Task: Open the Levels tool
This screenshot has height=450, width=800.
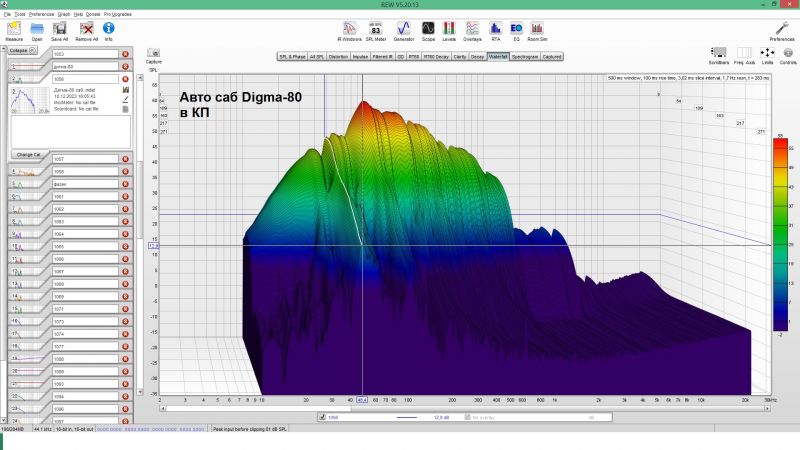Action: click(x=449, y=31)
